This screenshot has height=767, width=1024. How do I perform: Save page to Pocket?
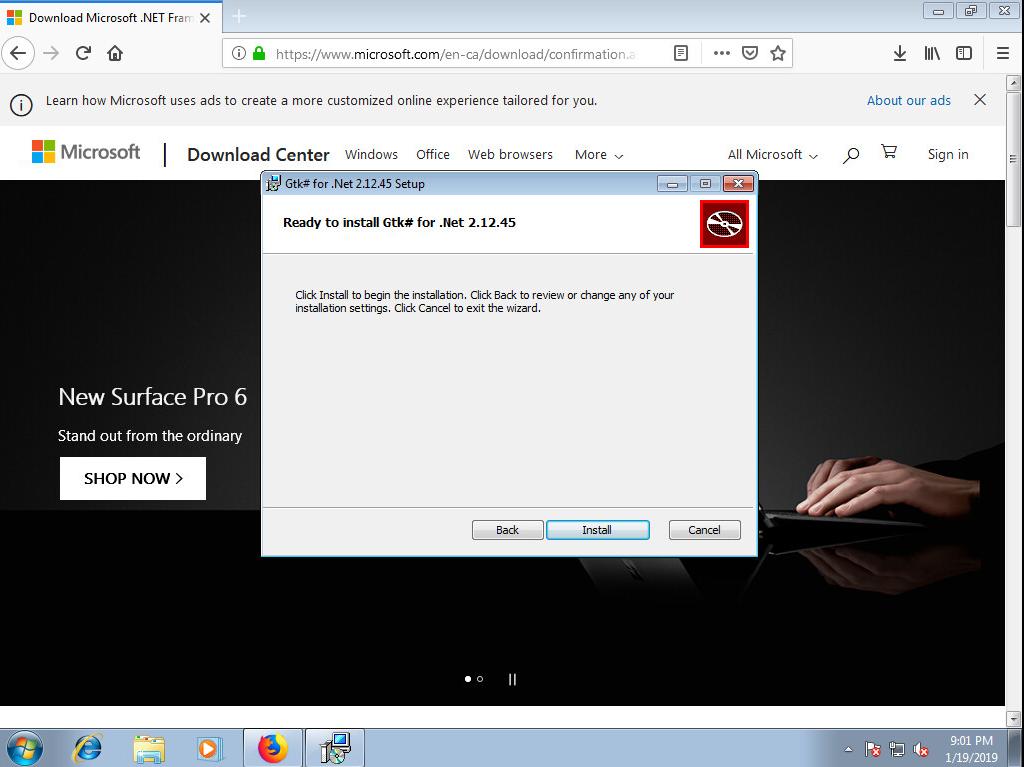tap(750, 54)
